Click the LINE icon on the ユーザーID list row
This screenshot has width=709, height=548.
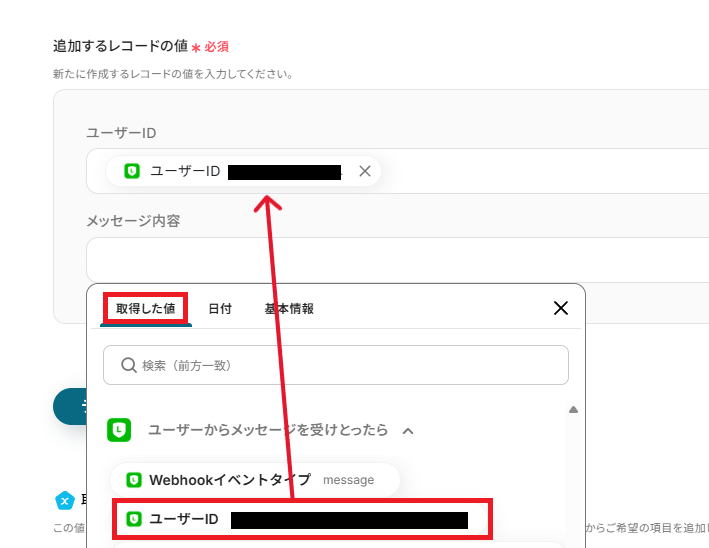pos(134,519)
